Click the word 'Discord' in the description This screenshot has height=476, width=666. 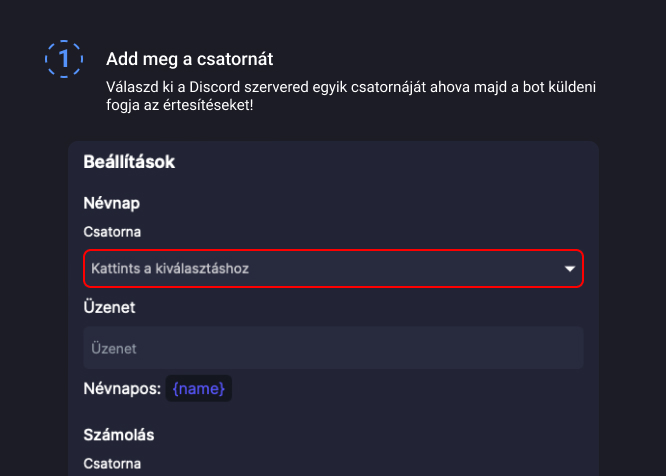(x=226, y=87)
